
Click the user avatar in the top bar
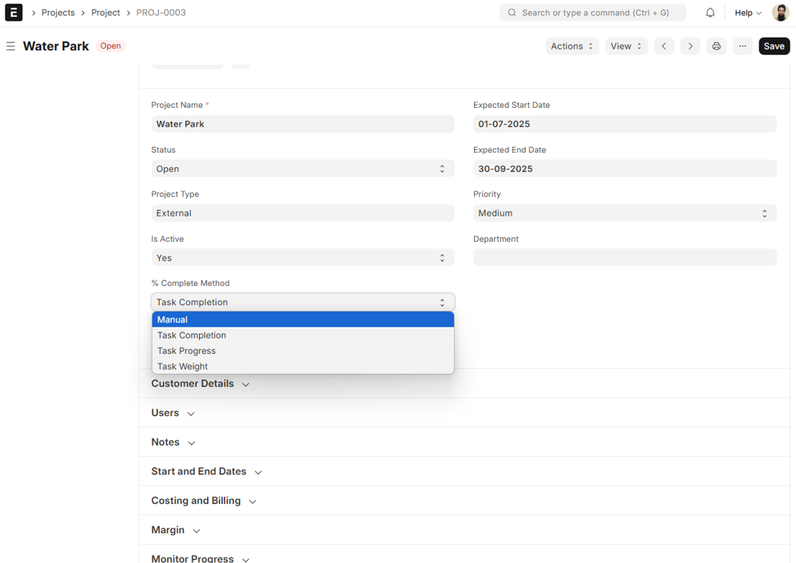pos(780,13)
